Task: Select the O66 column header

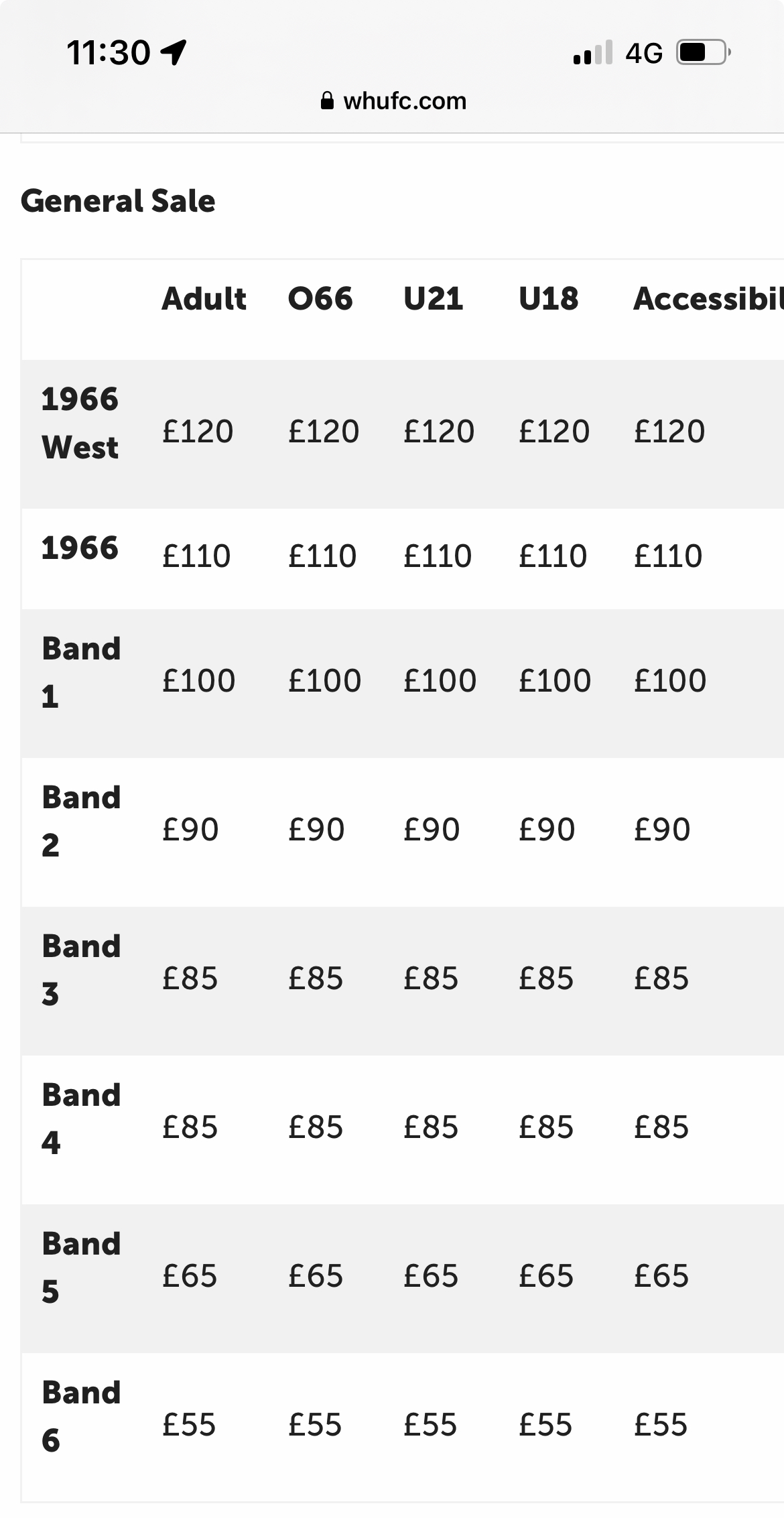Action: click(320, 299)
